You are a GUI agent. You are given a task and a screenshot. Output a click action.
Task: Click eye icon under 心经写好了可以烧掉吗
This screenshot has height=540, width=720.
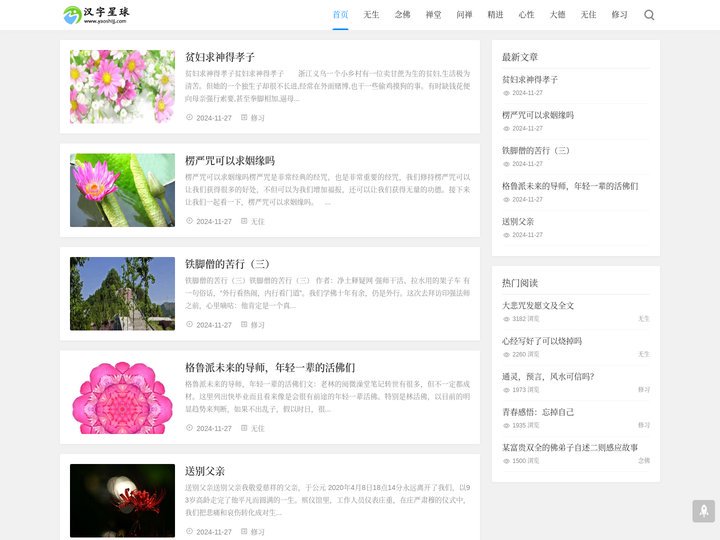[x=506, y=354]
